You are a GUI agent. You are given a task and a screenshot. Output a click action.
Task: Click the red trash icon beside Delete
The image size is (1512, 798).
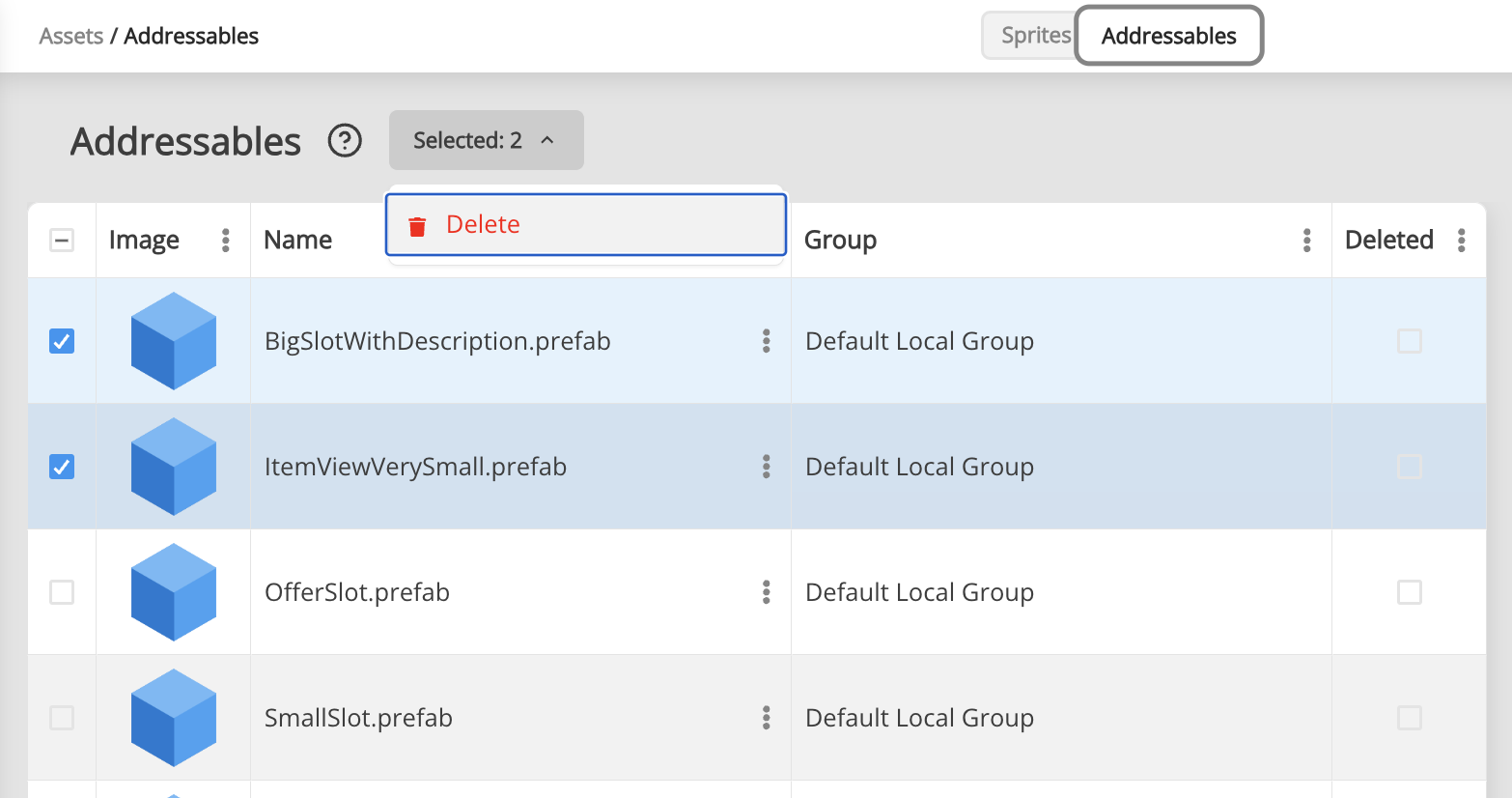[417, 226]
